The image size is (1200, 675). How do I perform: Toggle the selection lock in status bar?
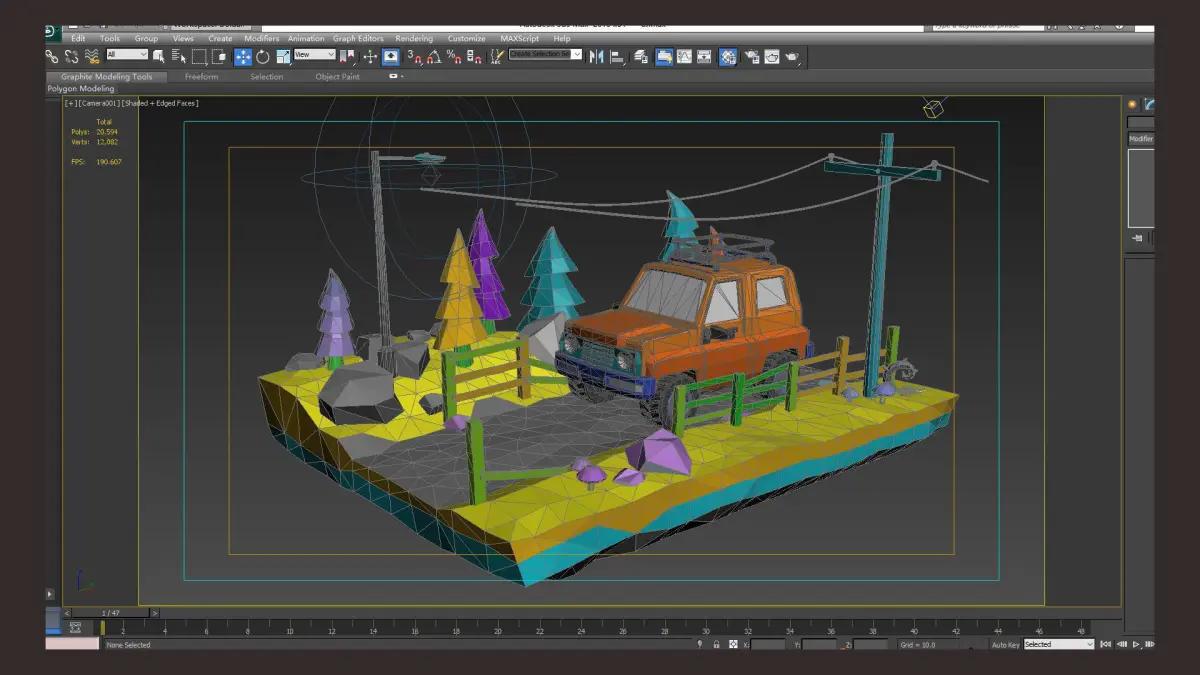coord(716,645)
